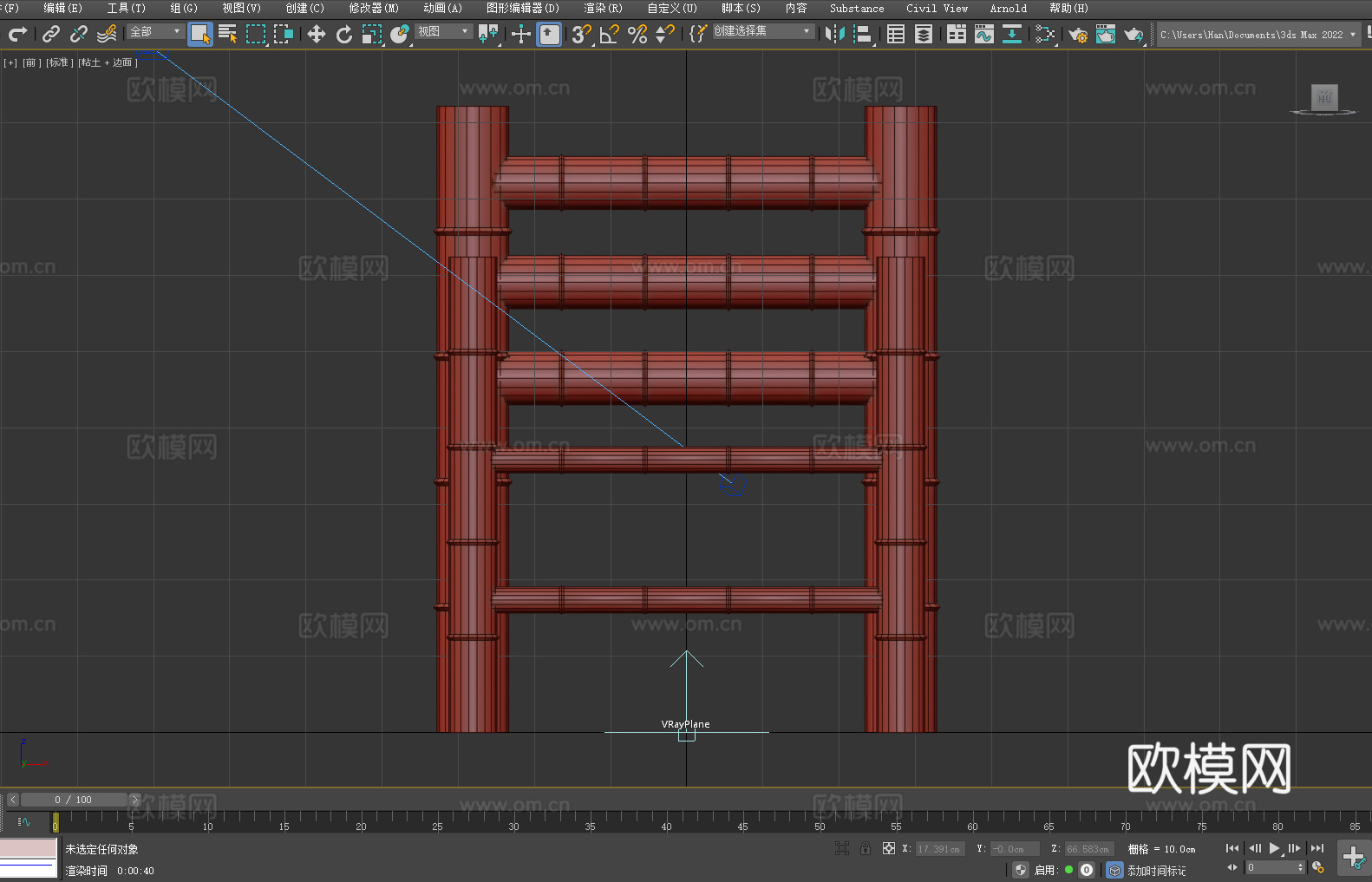Screen dimensions: 1372x882
Task: Open the Curve Editor
Action: pos(984,34)
